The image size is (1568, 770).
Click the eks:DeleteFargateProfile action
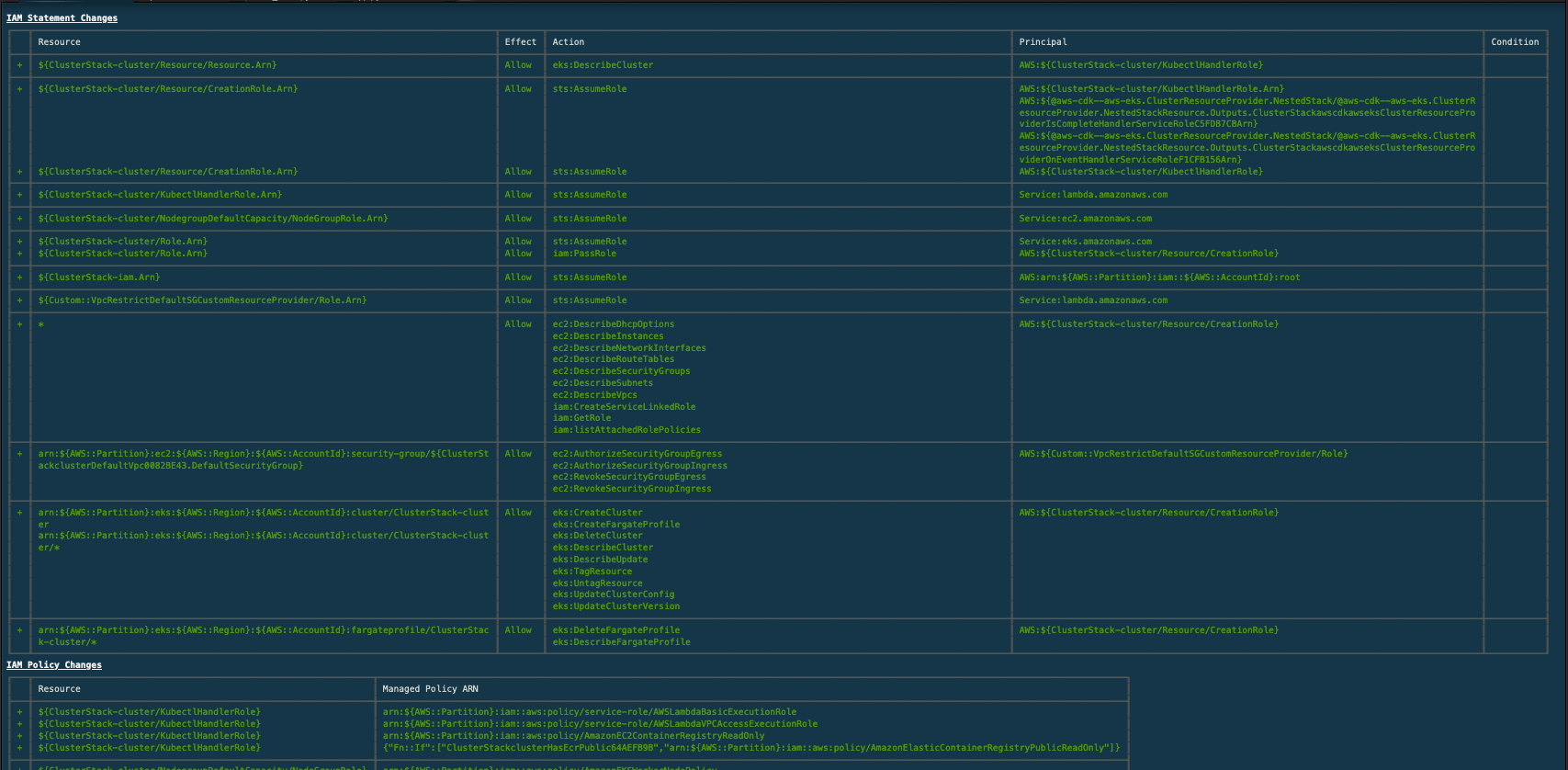(615, 630)
